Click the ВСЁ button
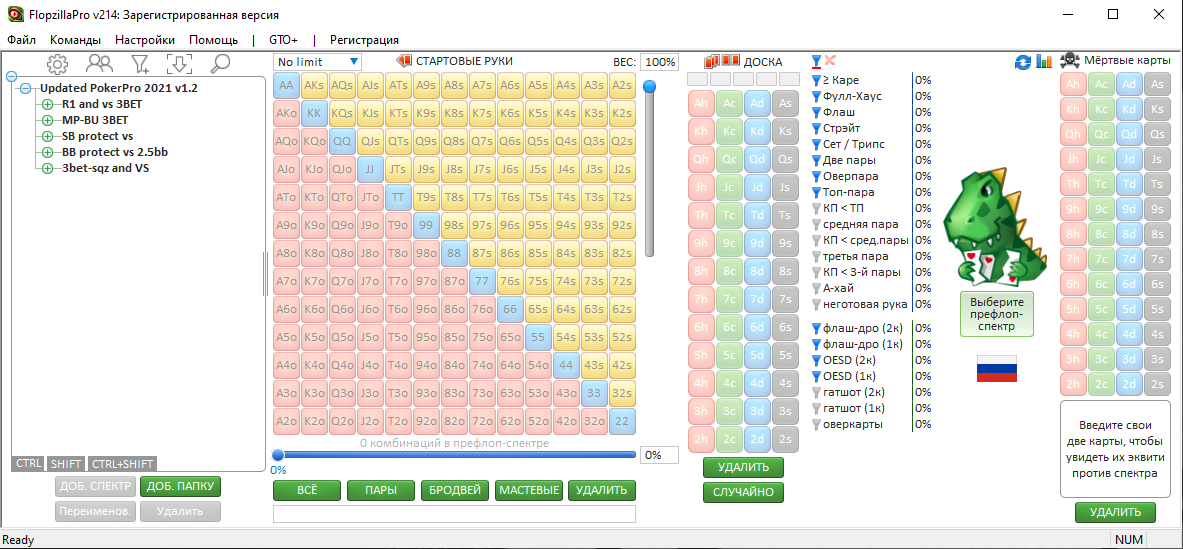This screenshot has width=1183, height=549. click(x=307, y=490)
